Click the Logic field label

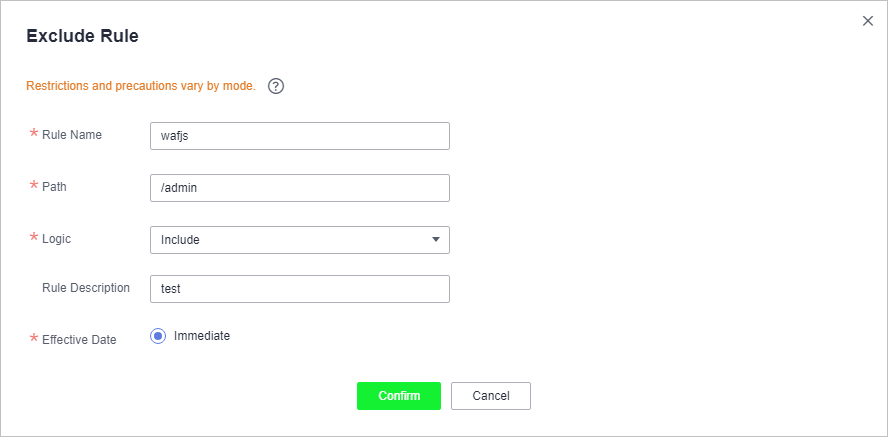tap(57, 239)
